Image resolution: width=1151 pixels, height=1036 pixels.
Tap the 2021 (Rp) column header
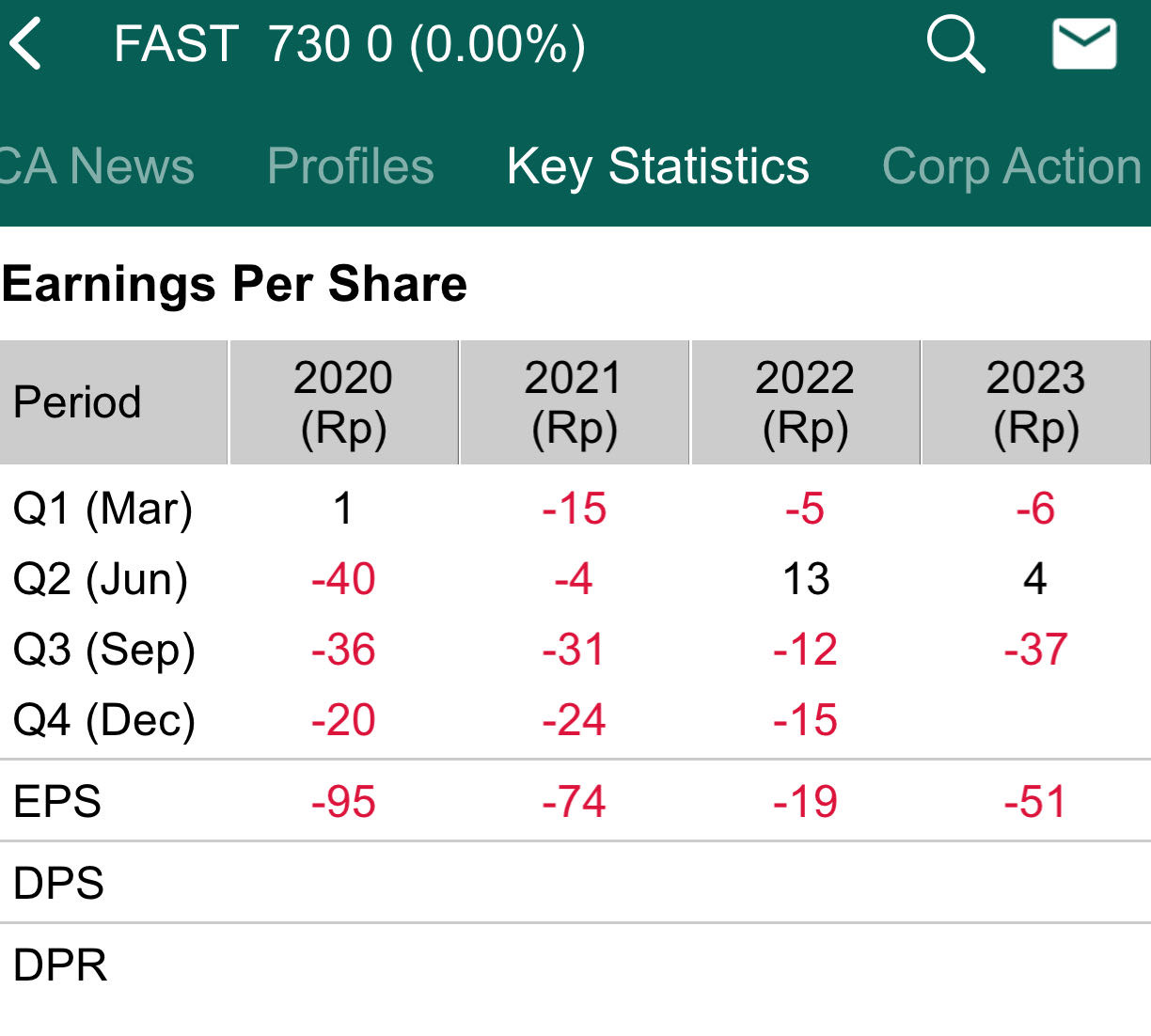tap(574, 402)
